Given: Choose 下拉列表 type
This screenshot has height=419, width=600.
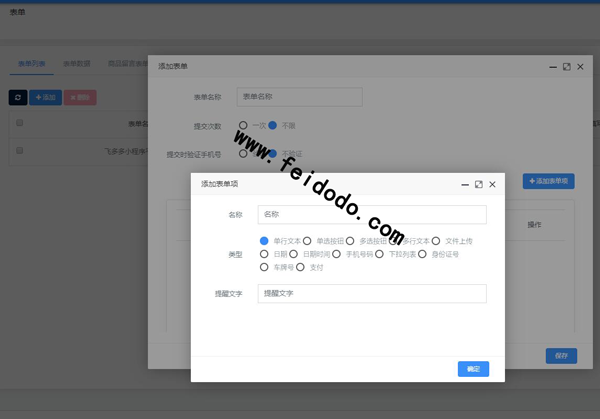Looking at the screenshot, I should click(379, 254).
